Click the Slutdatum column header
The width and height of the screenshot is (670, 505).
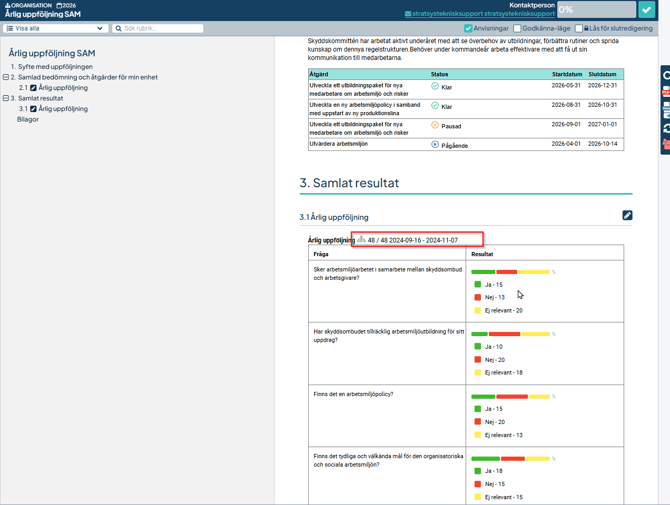click(x=602, y=74)
